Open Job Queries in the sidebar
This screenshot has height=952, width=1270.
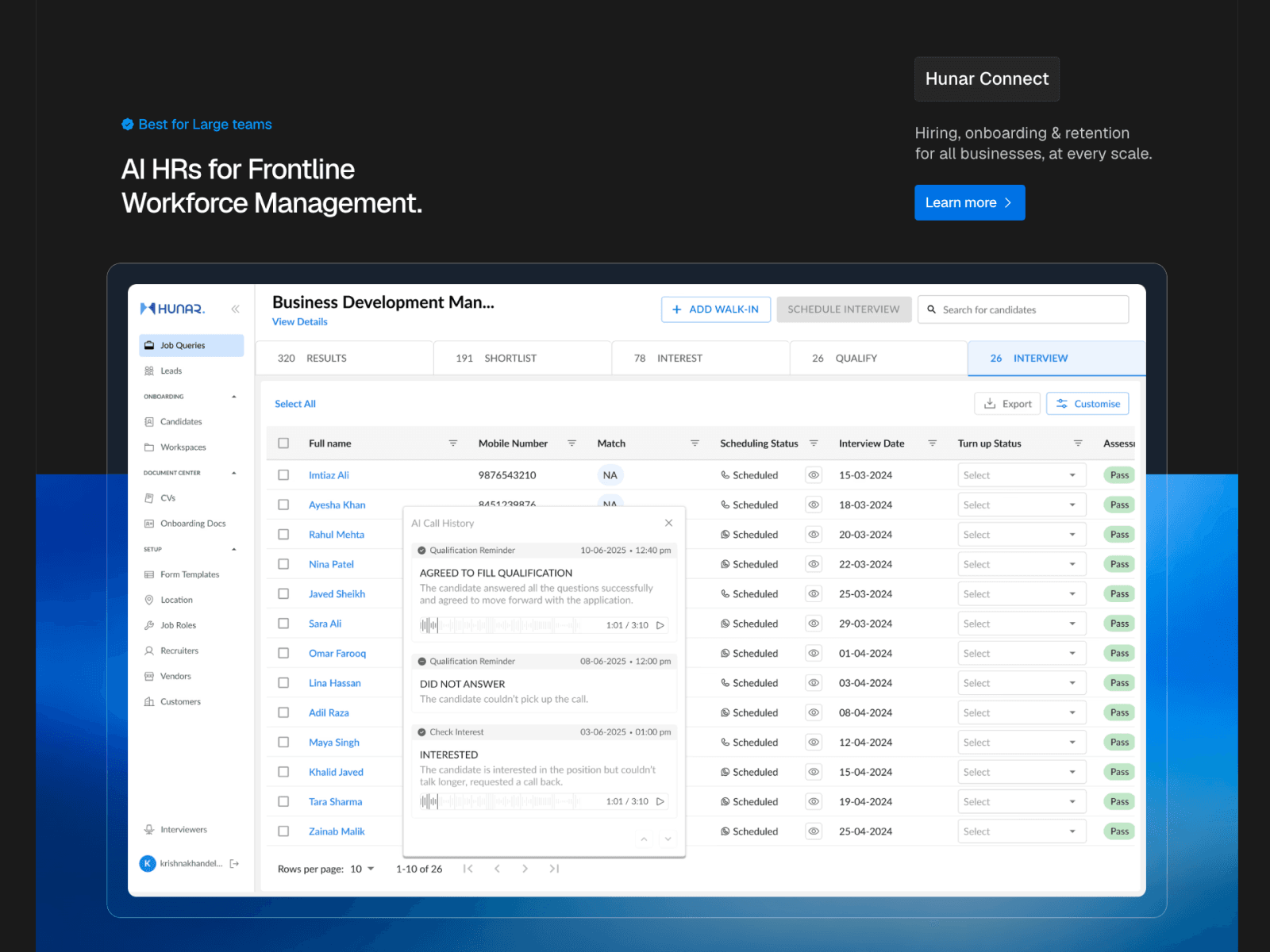click(x=191, y=345)
